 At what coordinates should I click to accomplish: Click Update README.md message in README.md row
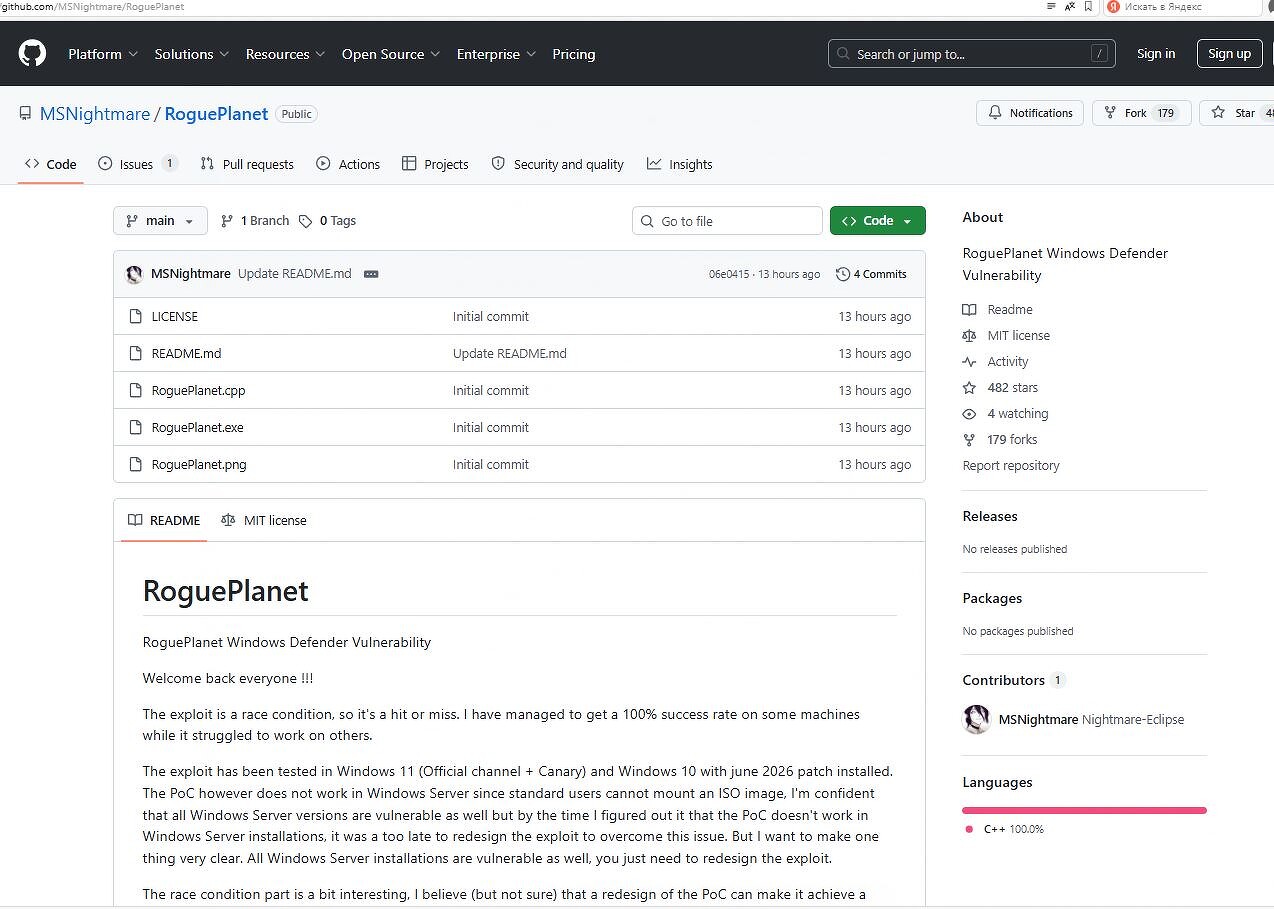[x=510, y=353]
